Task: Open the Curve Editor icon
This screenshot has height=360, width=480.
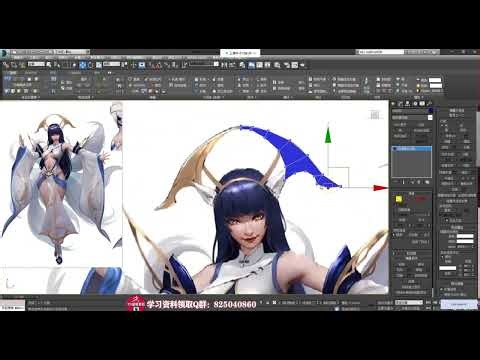Action: (x=260, y=65)
